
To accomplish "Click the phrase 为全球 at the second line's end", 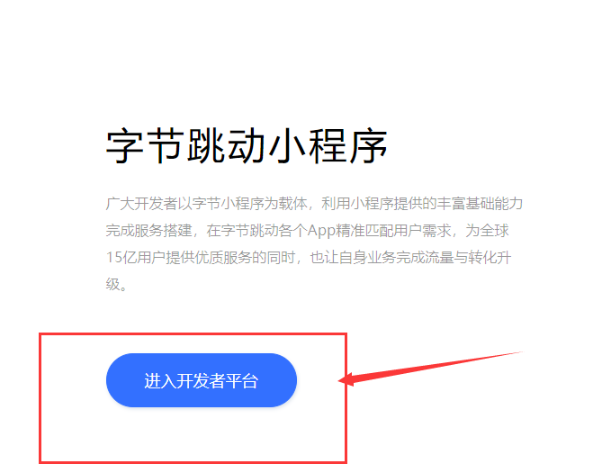I will [487, 231].
